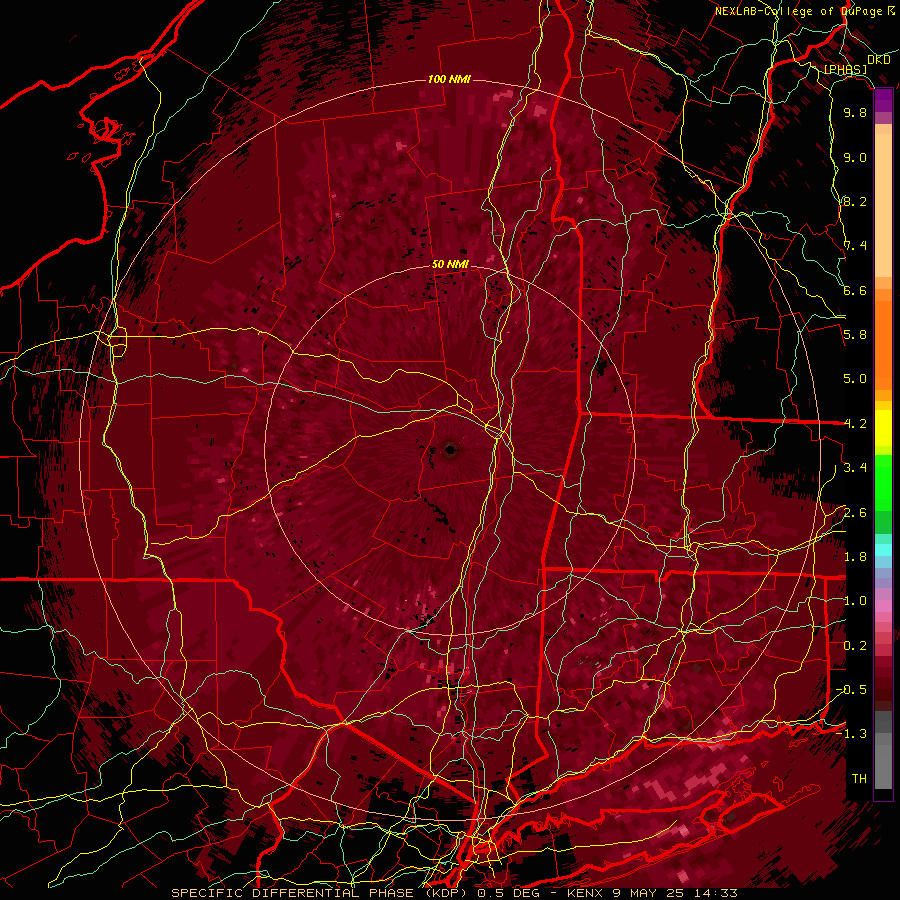The height and width of the screenshot is (900, 900).
Task: Click the 50 NMI range ring label
Action: [450, 265]
